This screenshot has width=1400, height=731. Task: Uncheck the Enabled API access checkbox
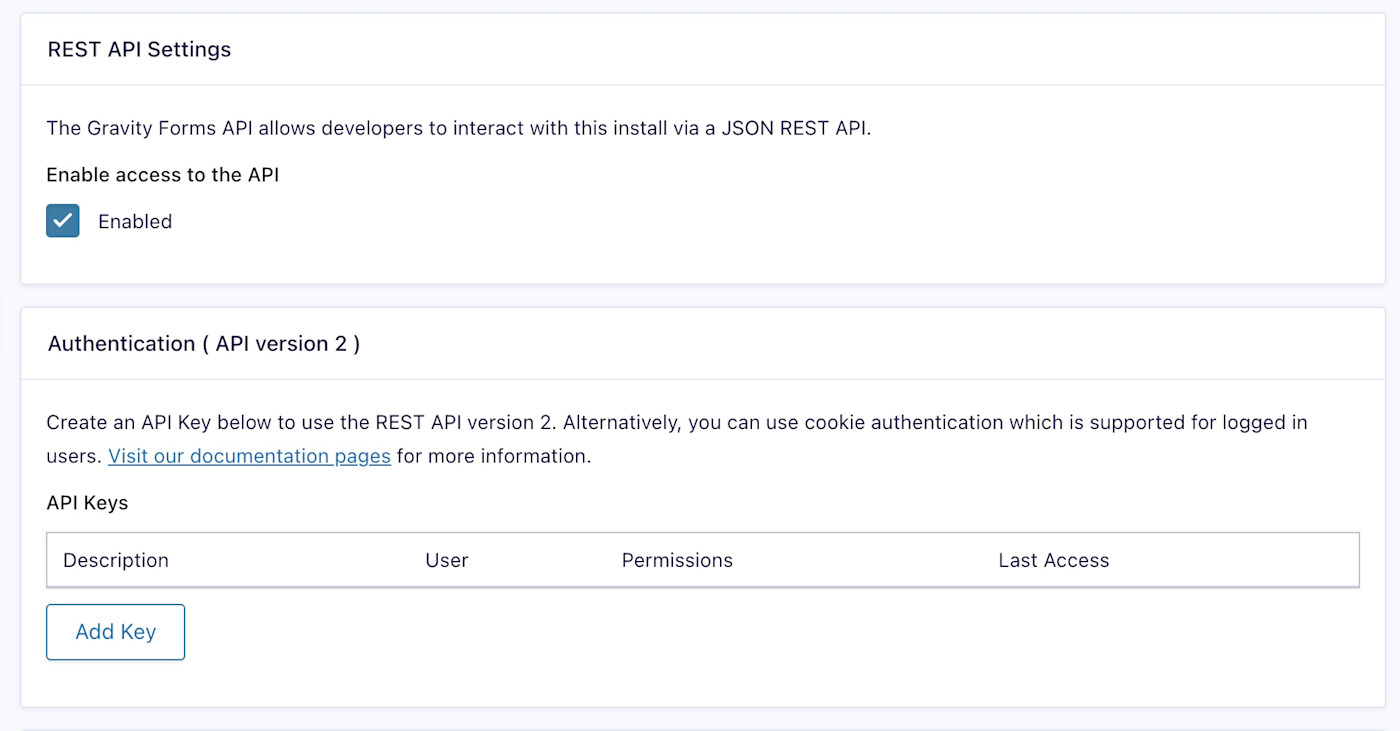click(x=63, y=221)
